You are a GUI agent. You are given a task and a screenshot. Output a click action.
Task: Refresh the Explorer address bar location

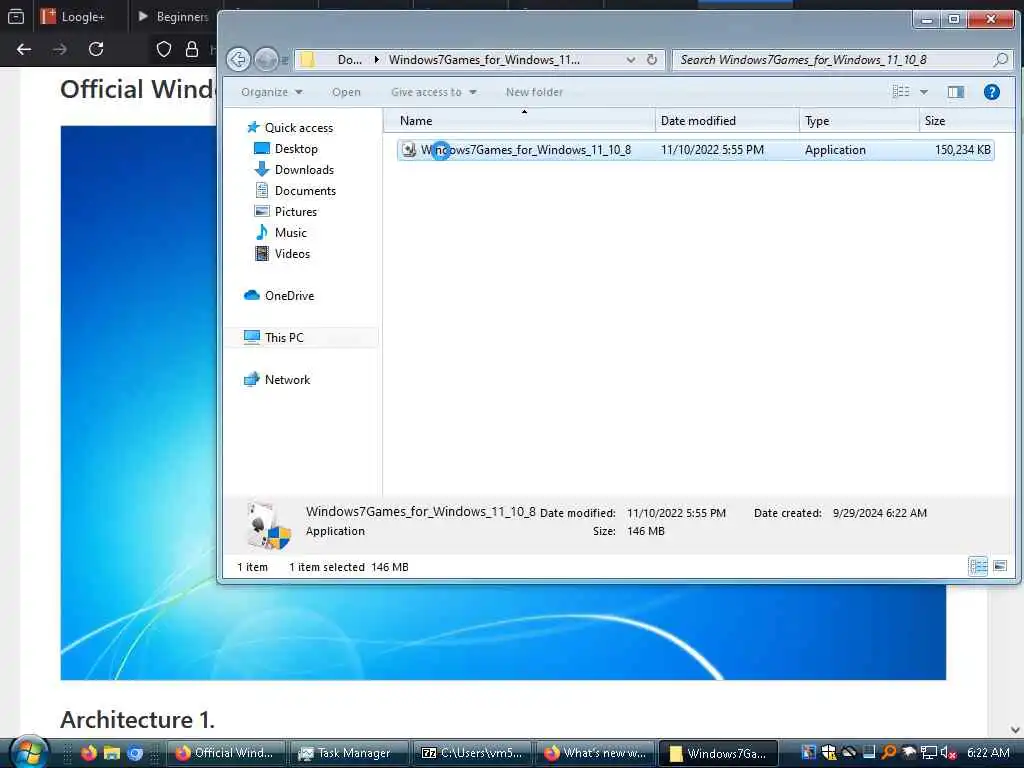[x=652, y=59]
